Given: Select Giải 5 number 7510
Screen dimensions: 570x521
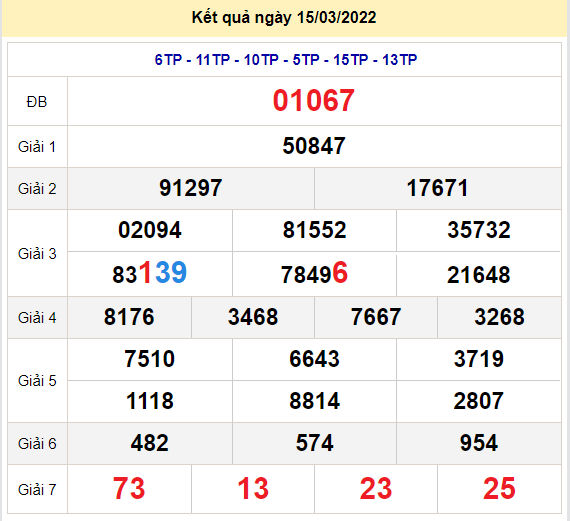Looking at the screenshot, I should click(x=150, y=359).
